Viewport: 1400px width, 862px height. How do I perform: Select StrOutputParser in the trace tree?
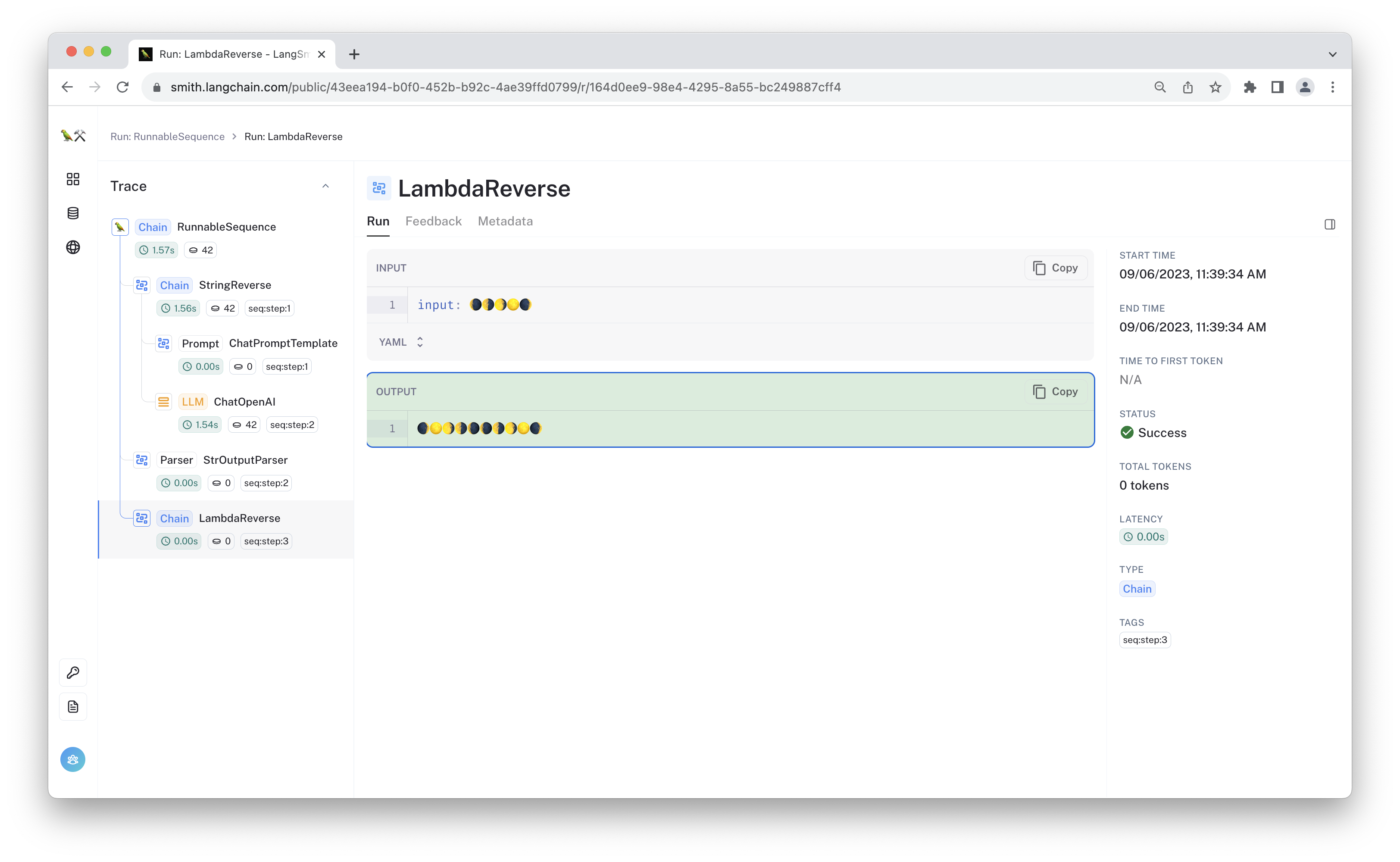point(245,460)
